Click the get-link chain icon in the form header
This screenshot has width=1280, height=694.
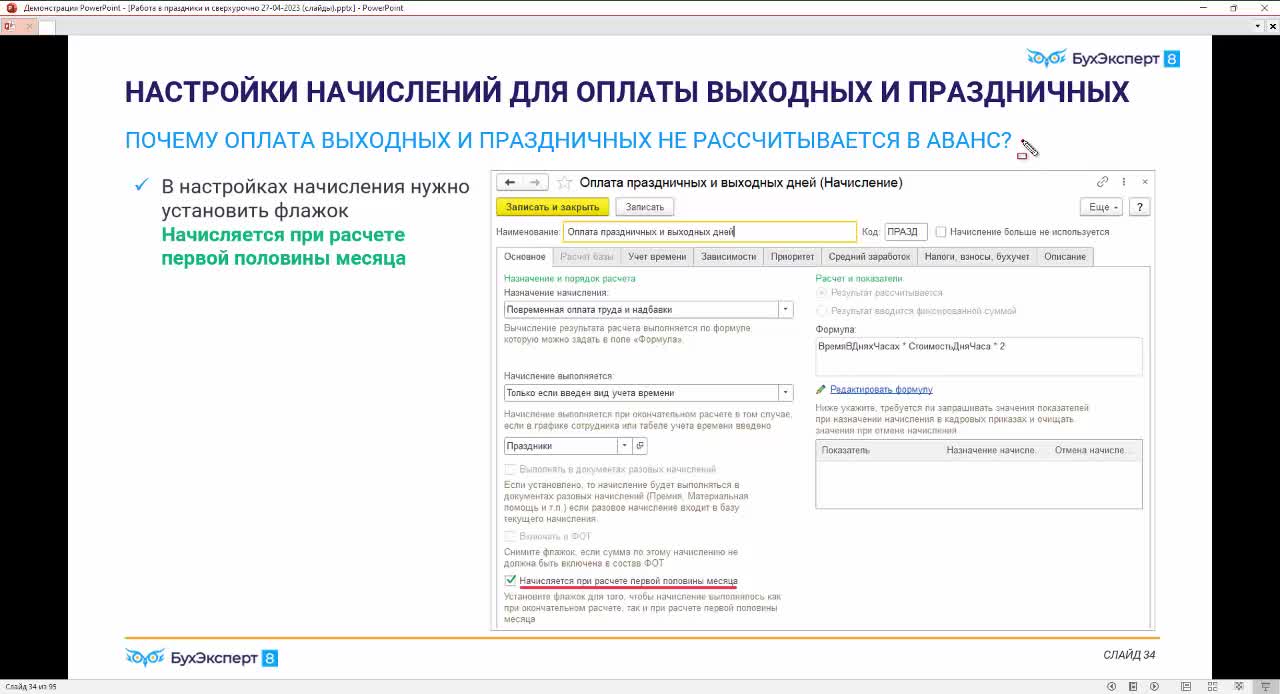click(1102, 182)
